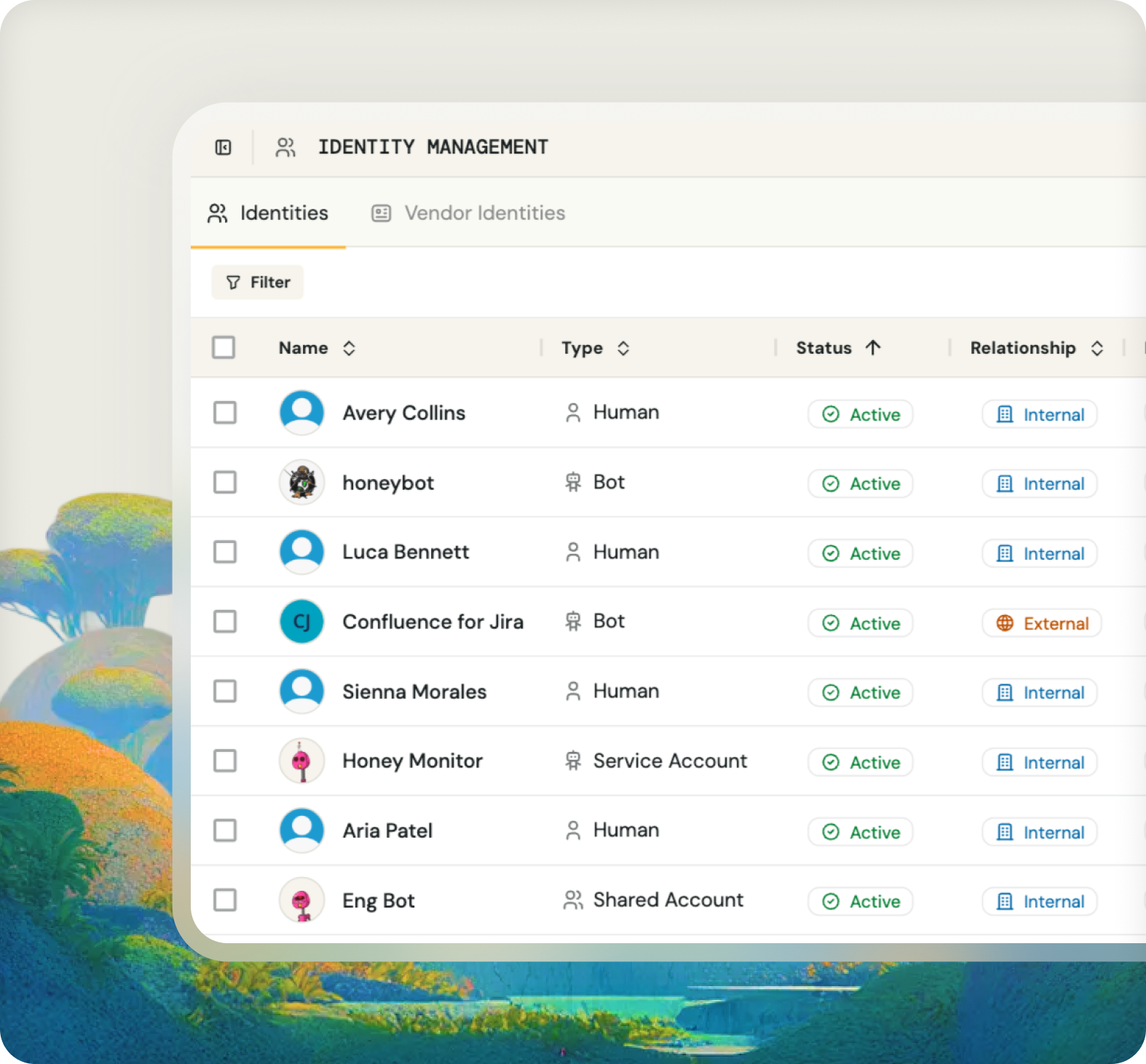The image size is (1146, 1064).
Task: Click External globe icon for Confluence
Action: click(x=1005, y=624)
